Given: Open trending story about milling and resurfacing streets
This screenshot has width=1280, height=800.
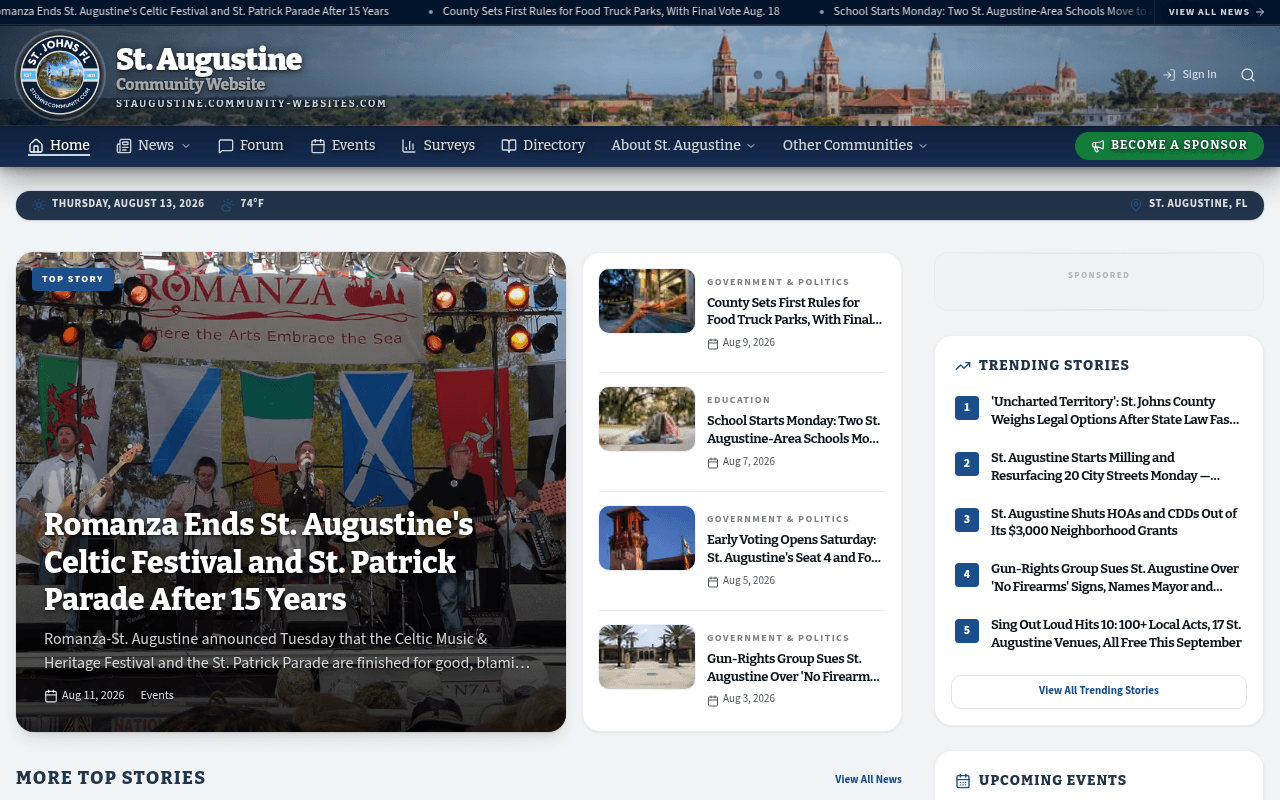Looking at the screenshot, I should [1106, 467].
